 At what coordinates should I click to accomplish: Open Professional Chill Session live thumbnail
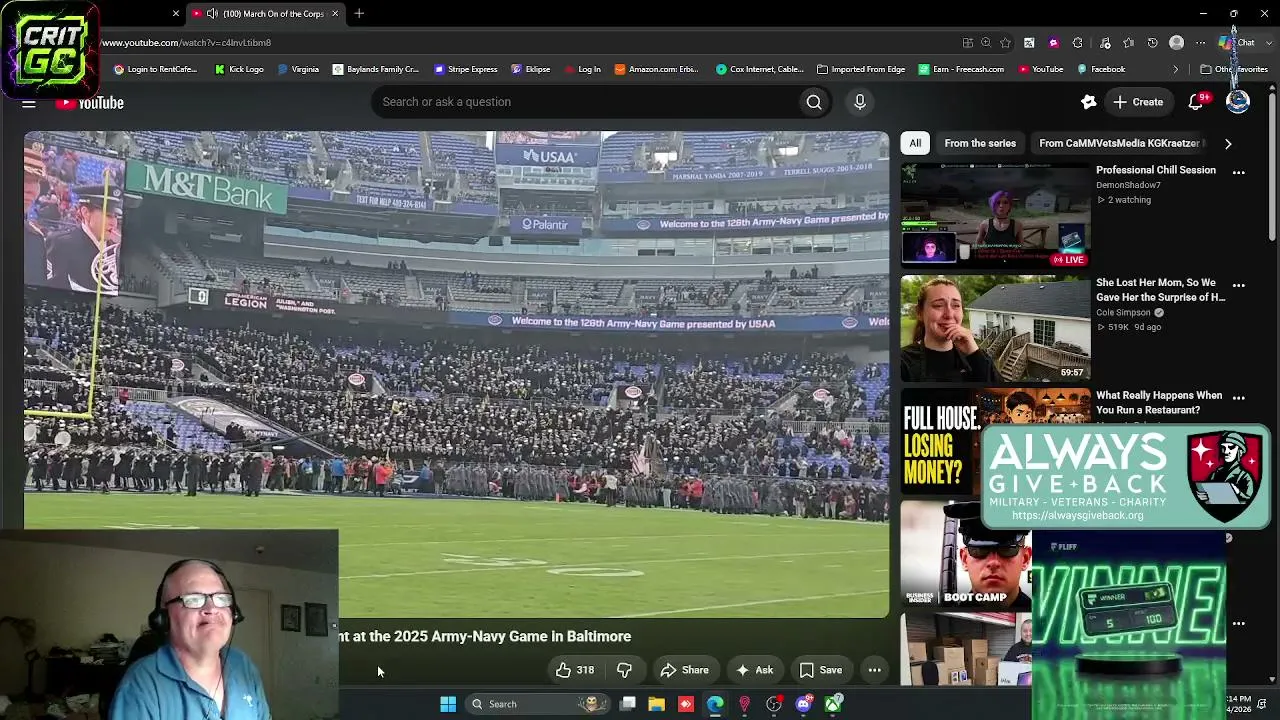click(996, 216)
